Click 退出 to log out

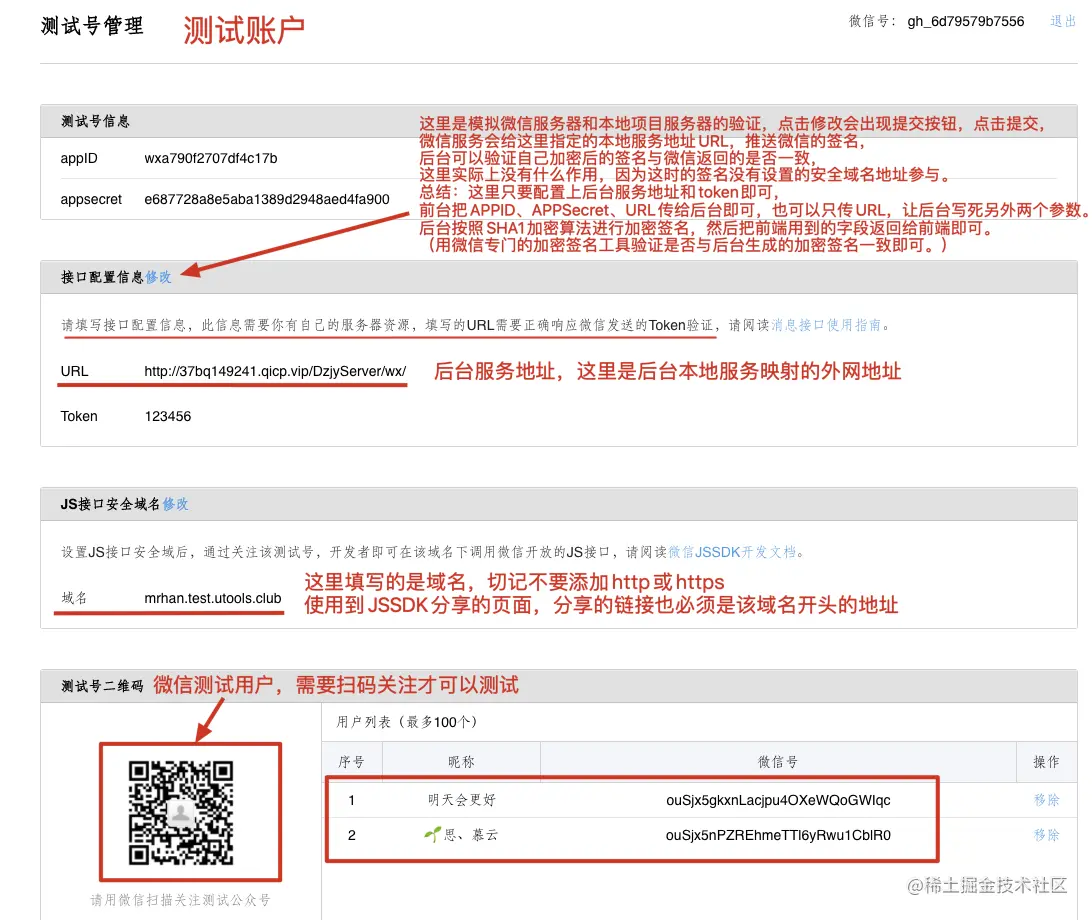pyautogui.click(x=1062, y=21)
